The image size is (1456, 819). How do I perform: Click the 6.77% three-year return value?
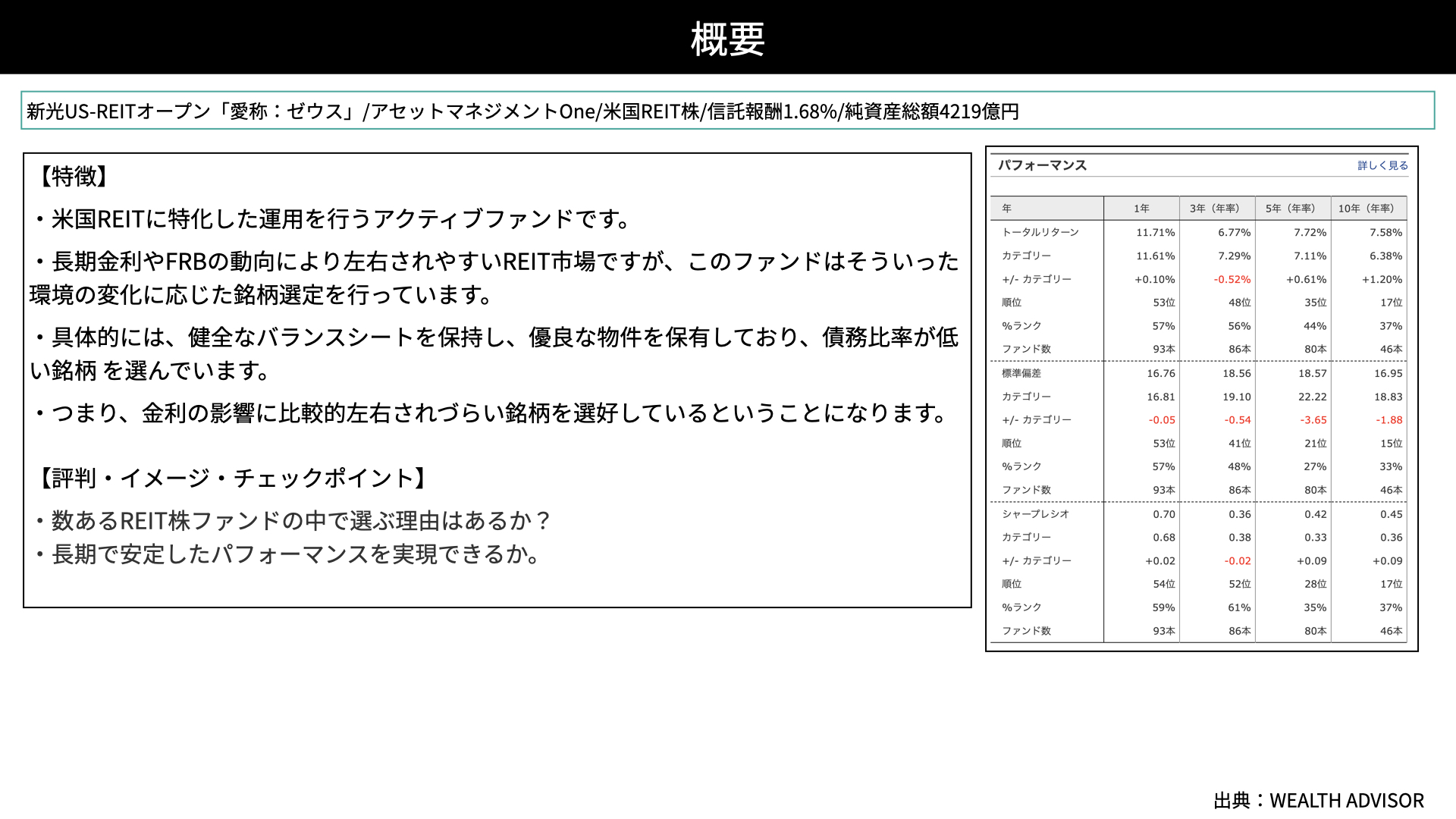1235,233
